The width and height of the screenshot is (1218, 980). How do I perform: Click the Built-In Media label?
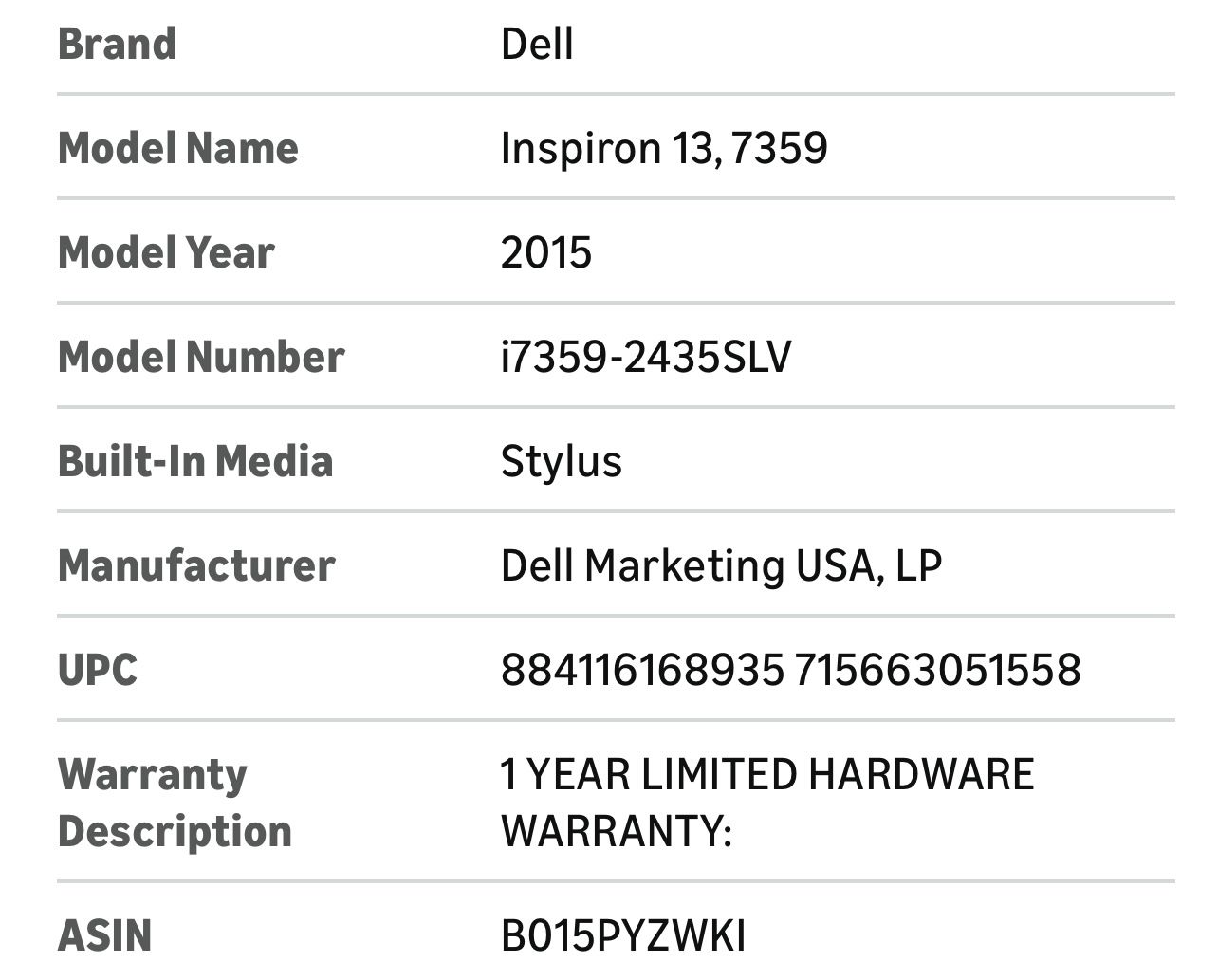pos(195,461)
